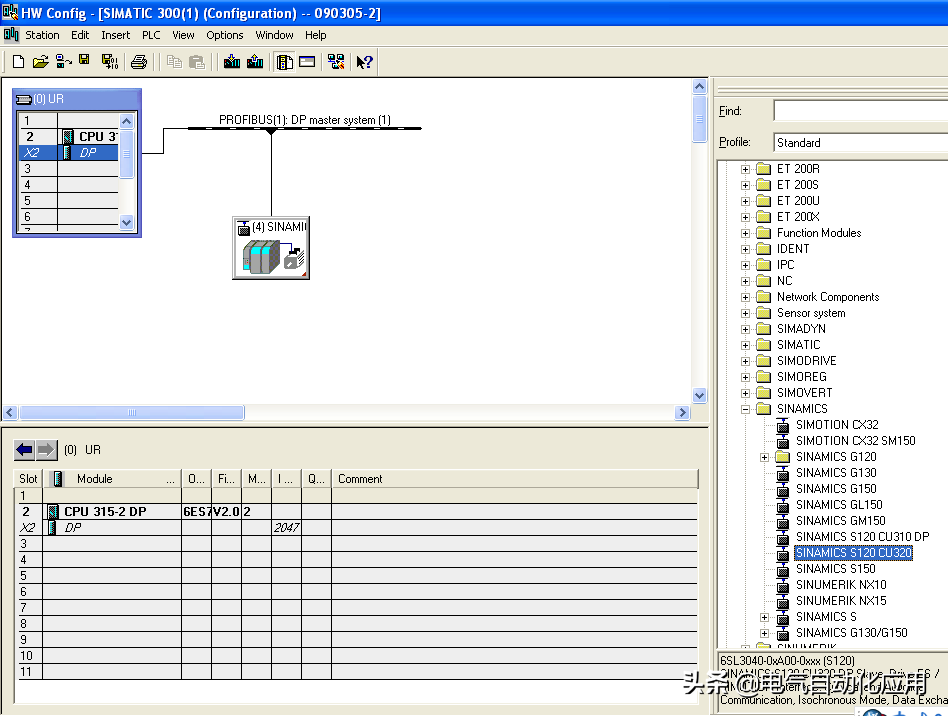The width and height of the screenshot is (948, 716).
Task: Click the back navigation arrow button
Action: point(25,450)
